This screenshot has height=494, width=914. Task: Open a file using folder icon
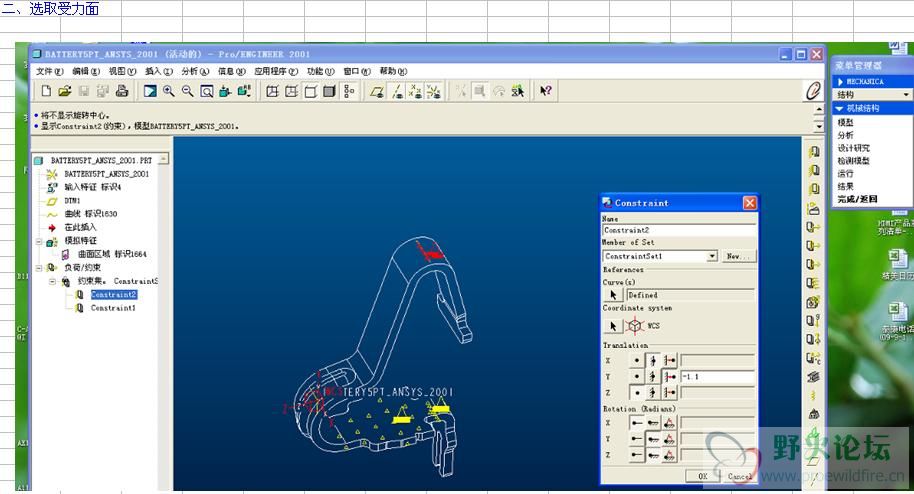tap(65, 91)
